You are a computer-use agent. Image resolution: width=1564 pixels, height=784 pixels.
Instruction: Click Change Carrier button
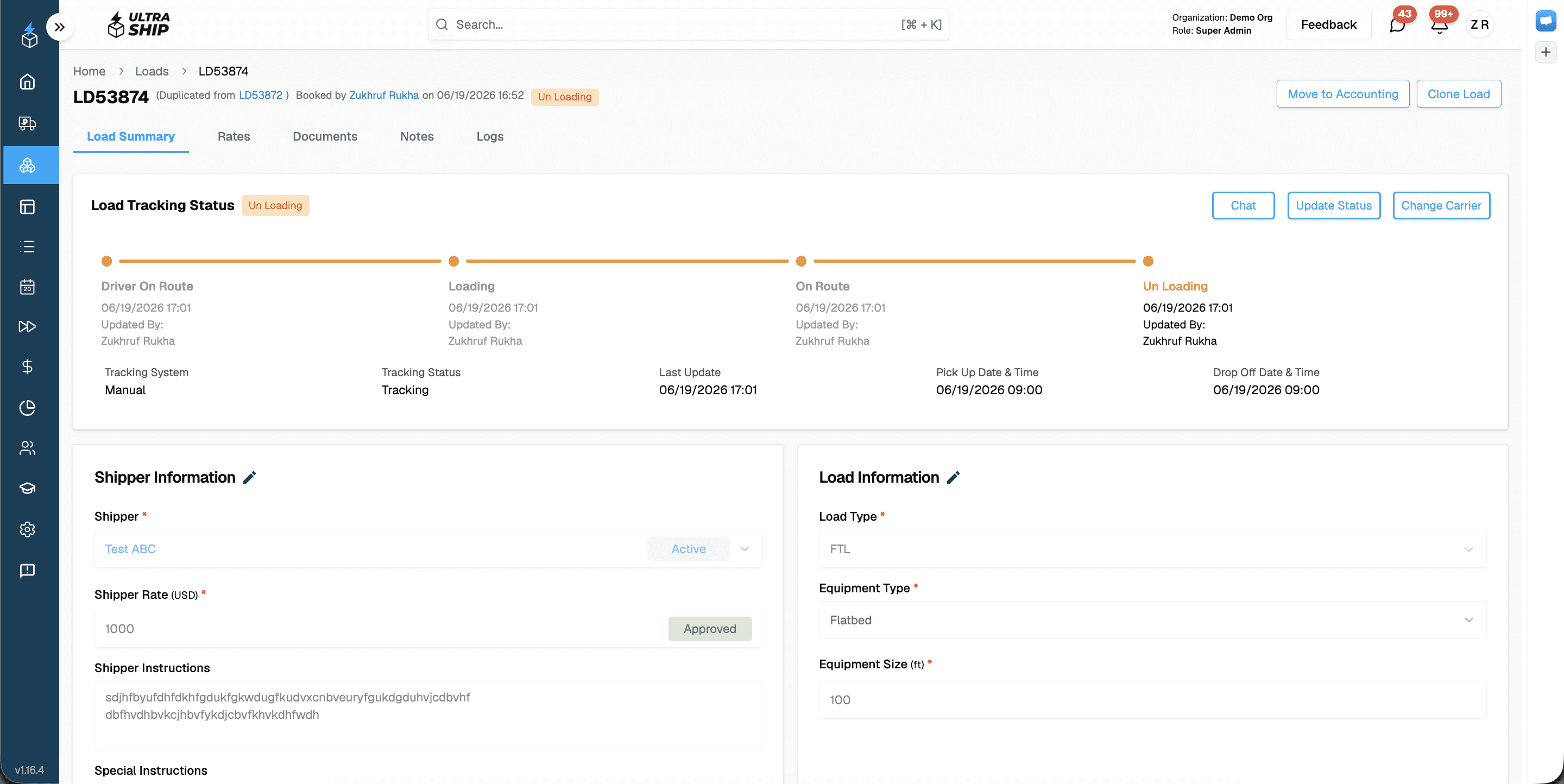click(x=1441, y=206)
